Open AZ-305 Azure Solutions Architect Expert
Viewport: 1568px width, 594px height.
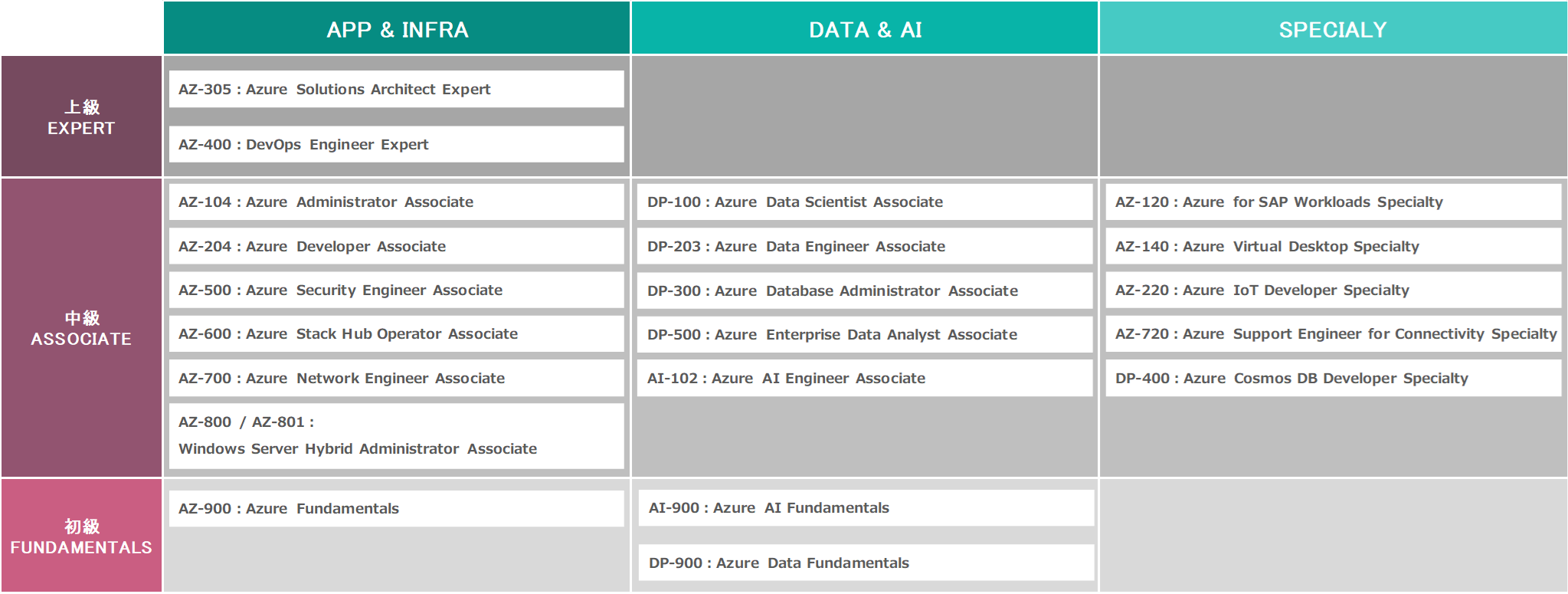coord(396,89)
